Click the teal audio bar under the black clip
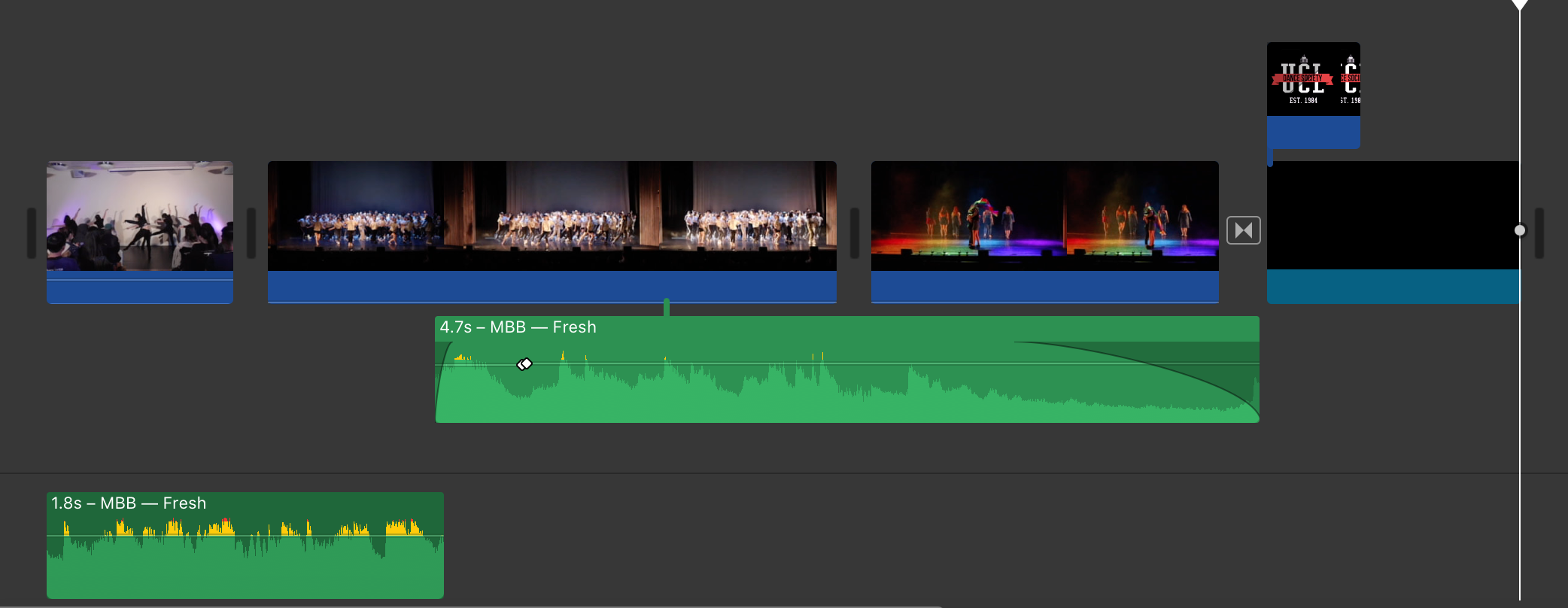Image resolution: width=1568 pixels, height=608 pixels. [x=1392, y=287]
